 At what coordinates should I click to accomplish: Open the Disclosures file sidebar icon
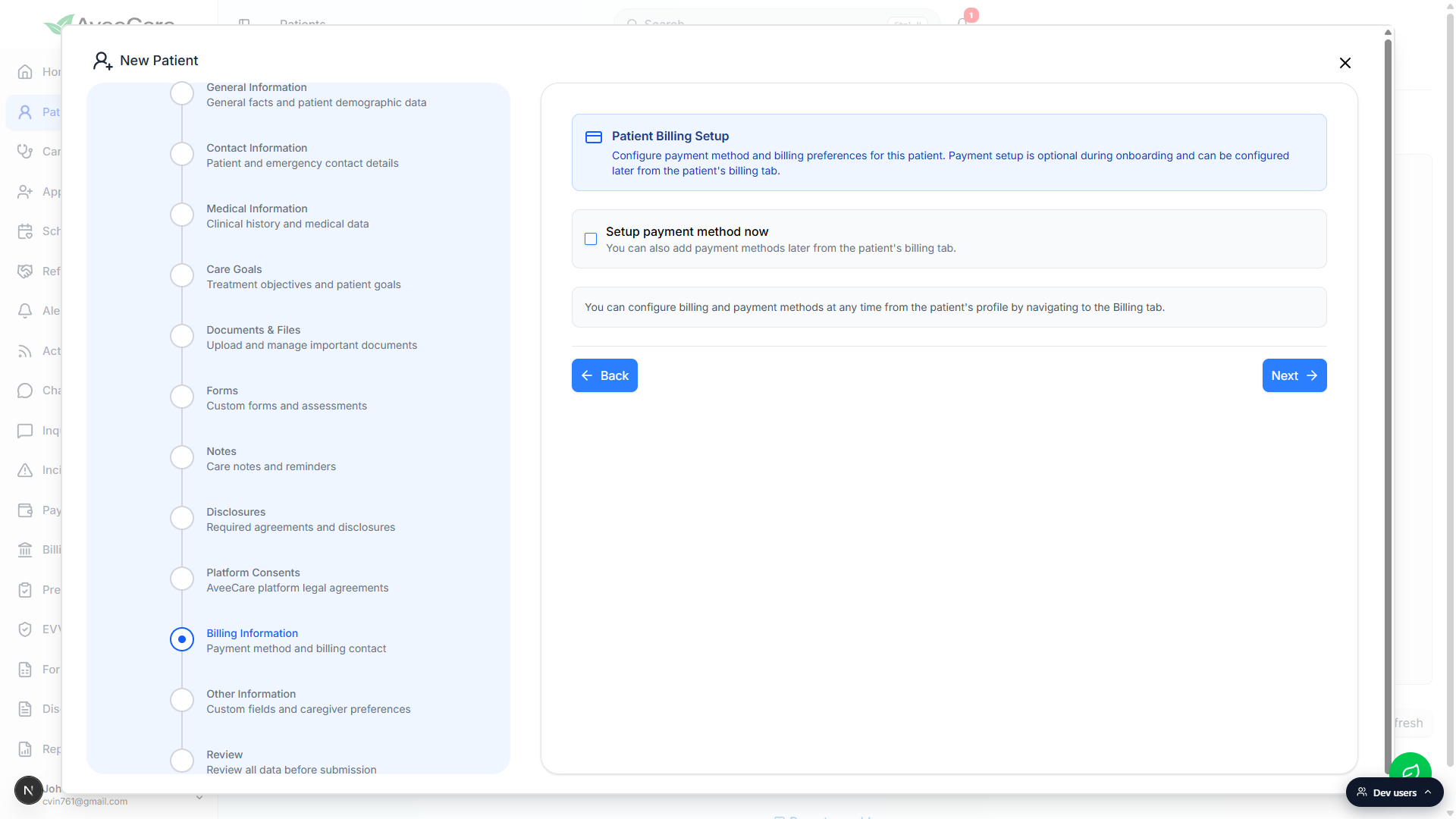tap(25, 709)
